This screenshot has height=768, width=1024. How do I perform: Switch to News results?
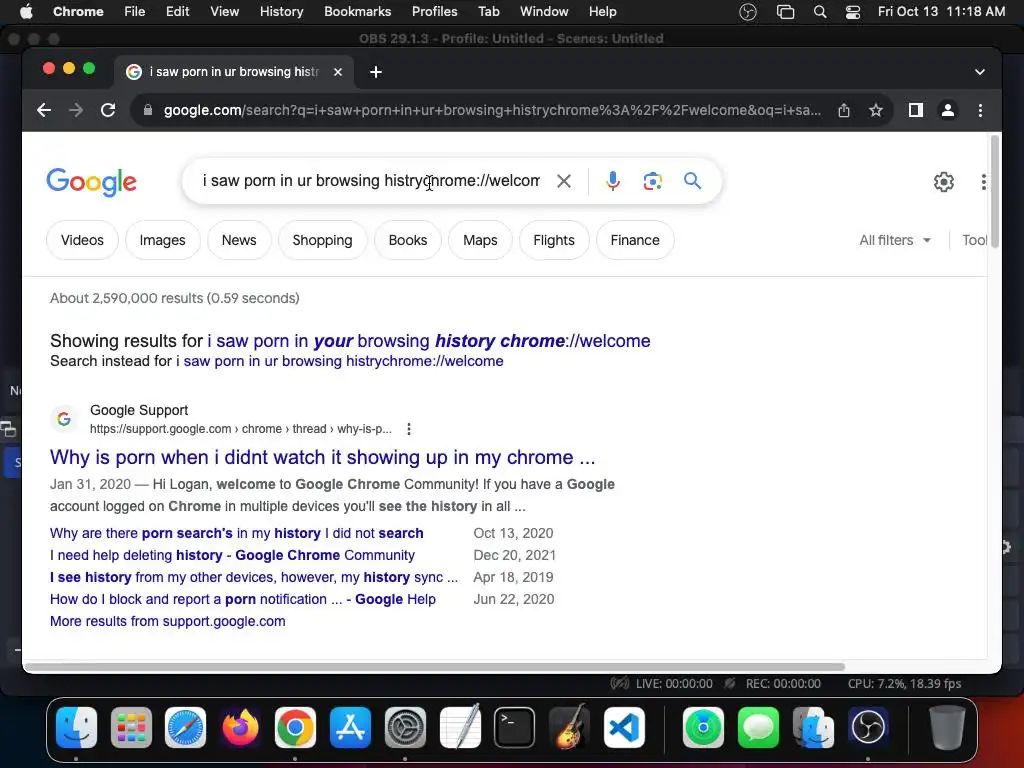[239, 240]
